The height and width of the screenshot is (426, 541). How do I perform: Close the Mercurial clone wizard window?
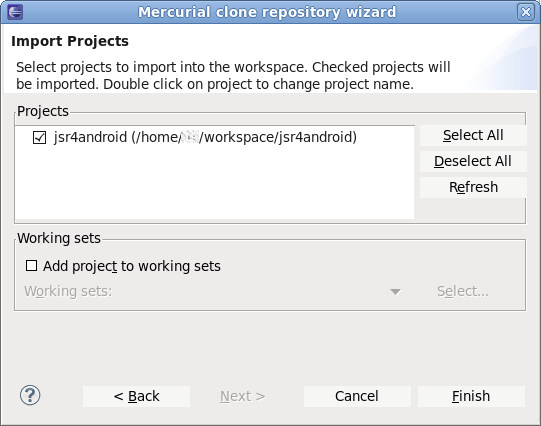coord(525,12)
